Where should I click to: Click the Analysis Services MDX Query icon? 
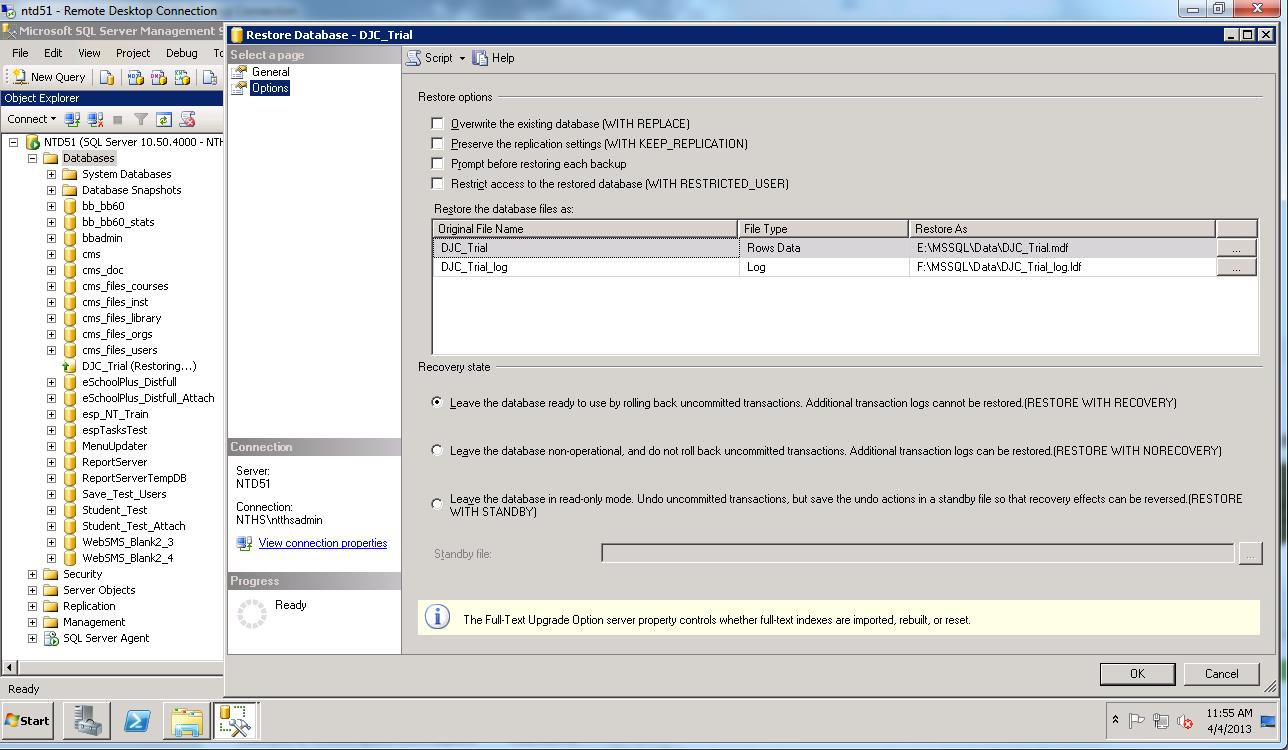135,77
